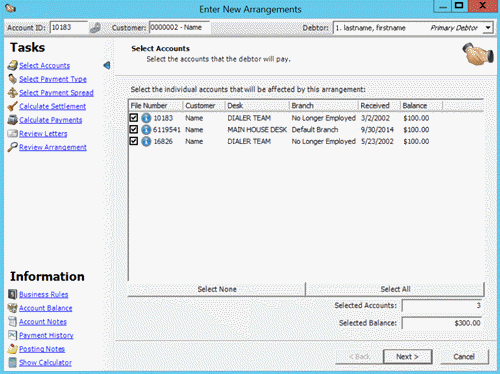This screenshot has height=374, width=500.
Task: Click the Account ID input field
Action: tap(69, 27)
